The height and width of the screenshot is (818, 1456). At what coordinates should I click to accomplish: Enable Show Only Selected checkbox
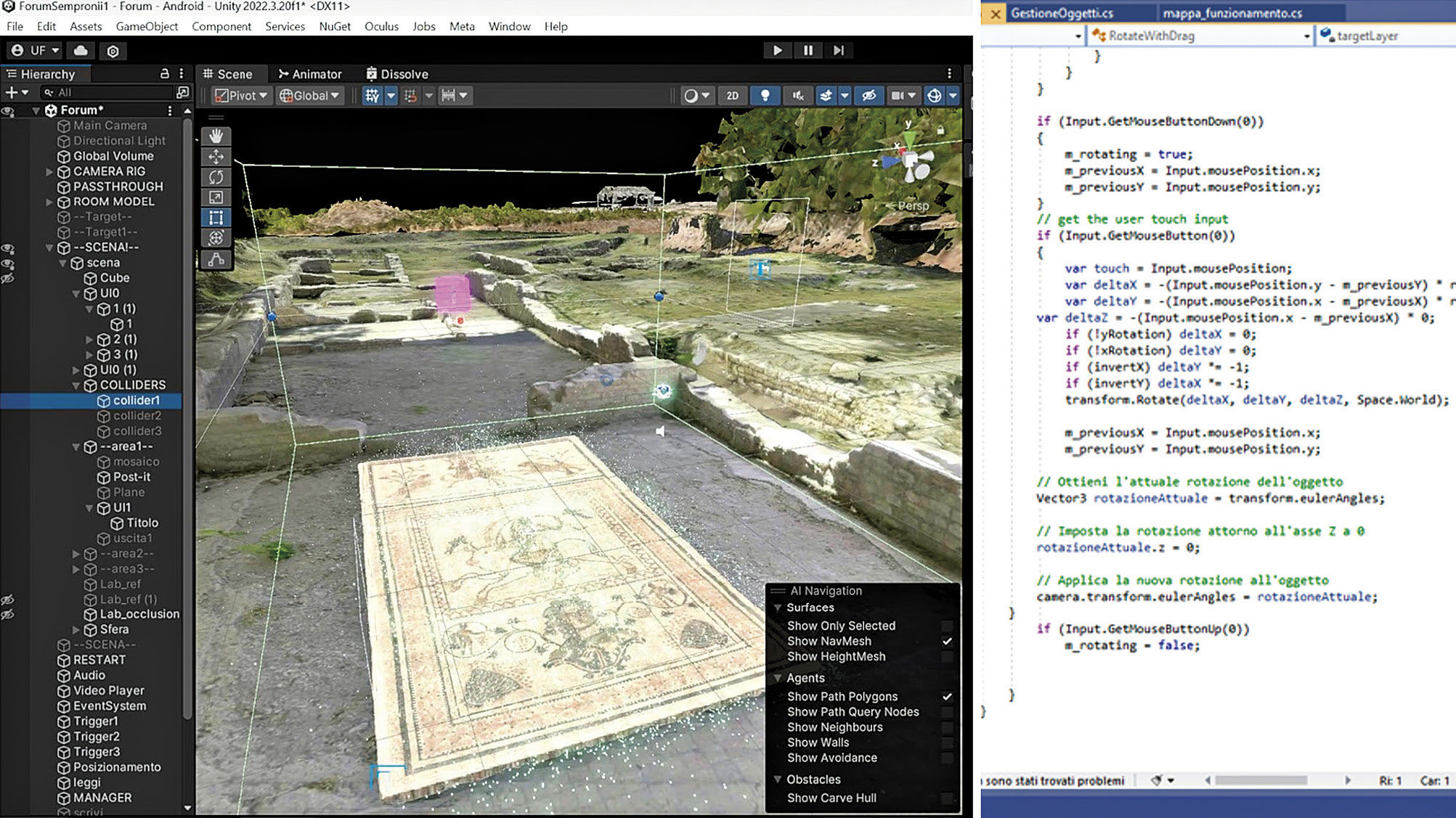tap(946, 626)
